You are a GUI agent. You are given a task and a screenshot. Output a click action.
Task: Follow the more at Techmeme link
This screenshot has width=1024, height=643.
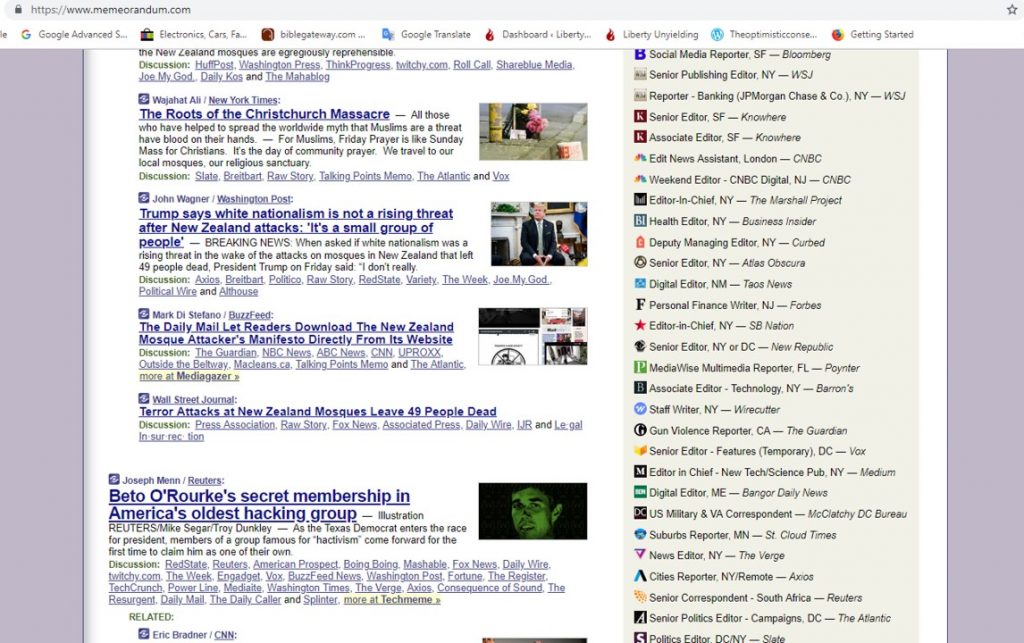[392, 600]
